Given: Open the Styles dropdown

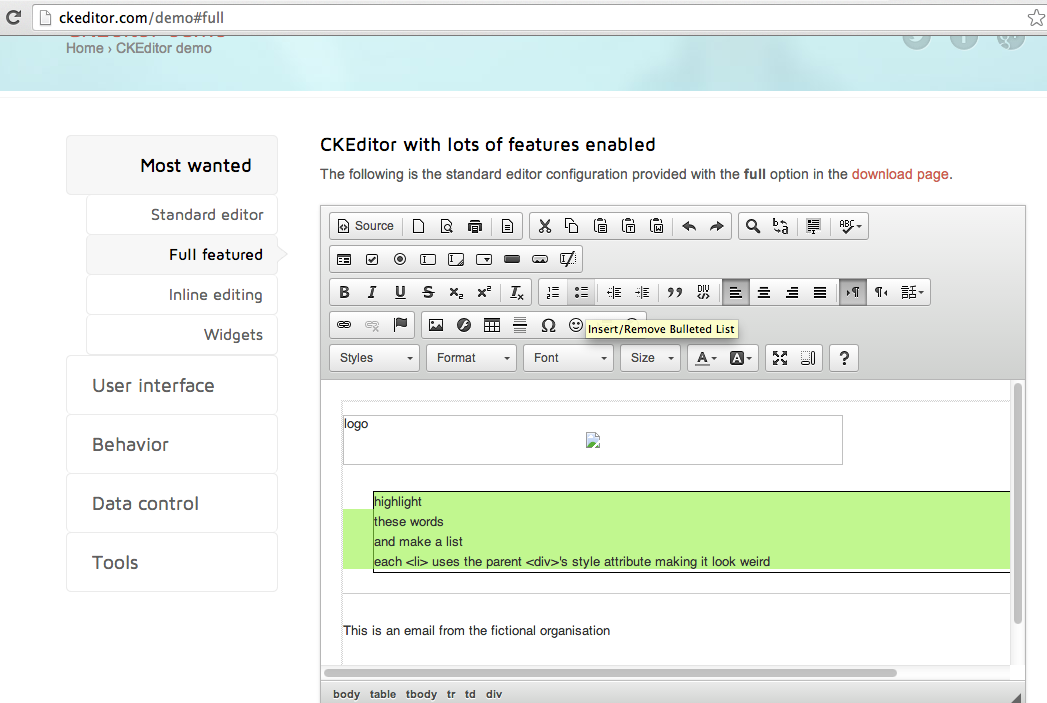Looking at the screenshot, I should pyautogui.click(x=374, y=358).
